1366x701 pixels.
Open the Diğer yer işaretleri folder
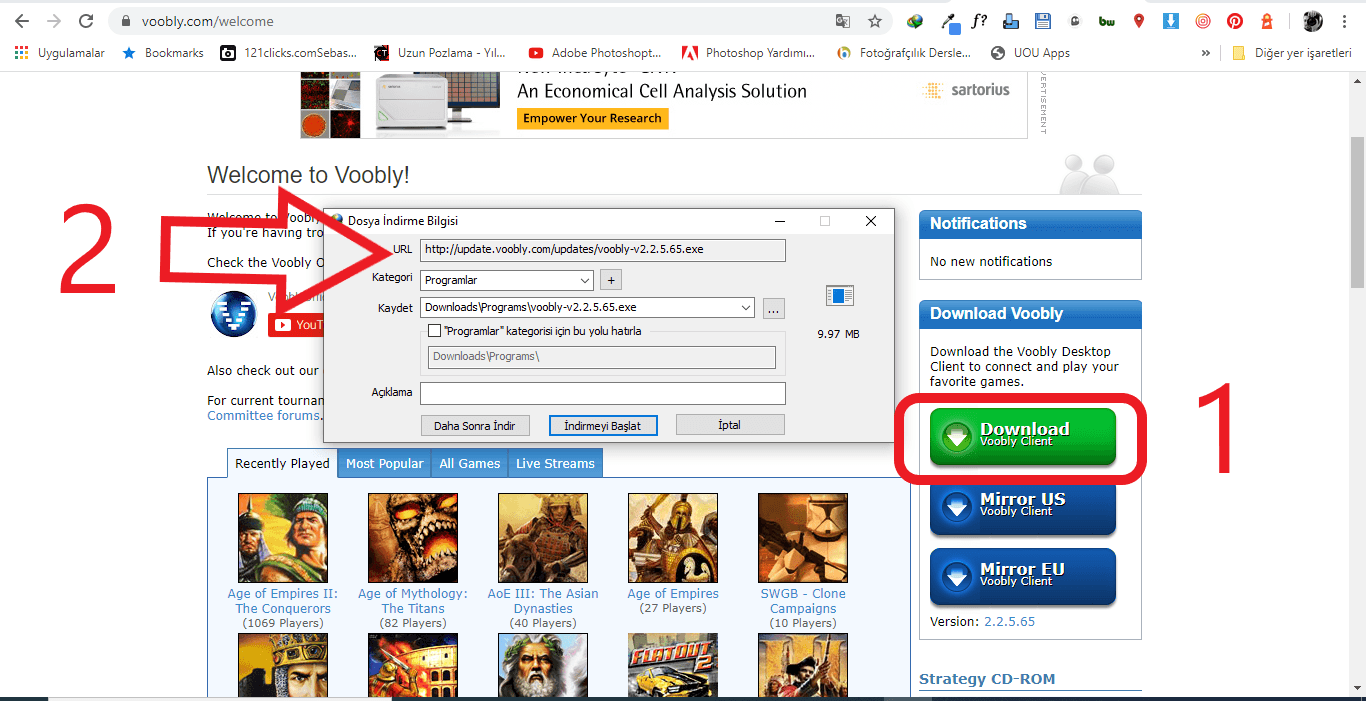point(1292,53)
